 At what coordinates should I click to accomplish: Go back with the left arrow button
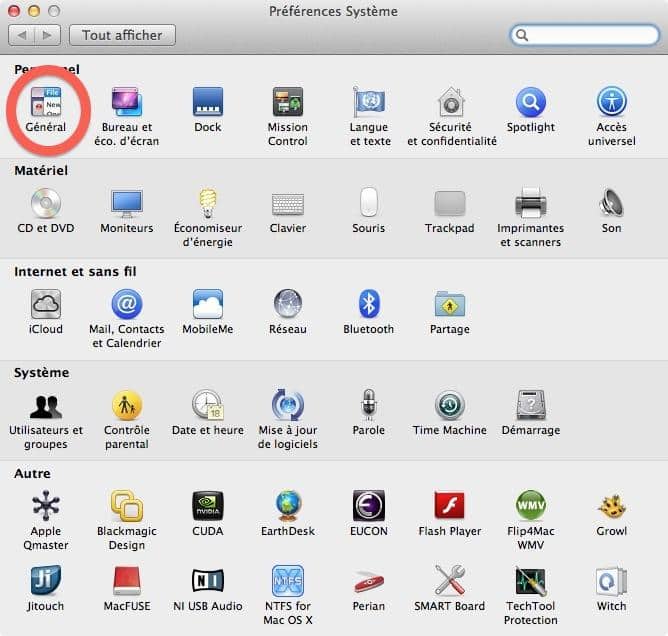[22, 35]
